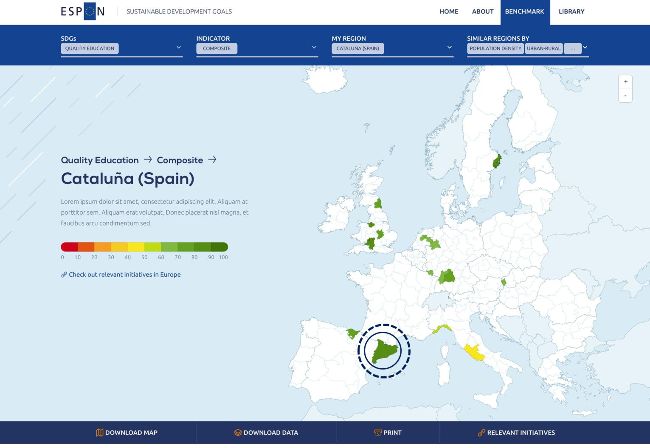650x448 pixels.
Task: Expand the My Region dropdown chevron
Action: tap(449, 47)
